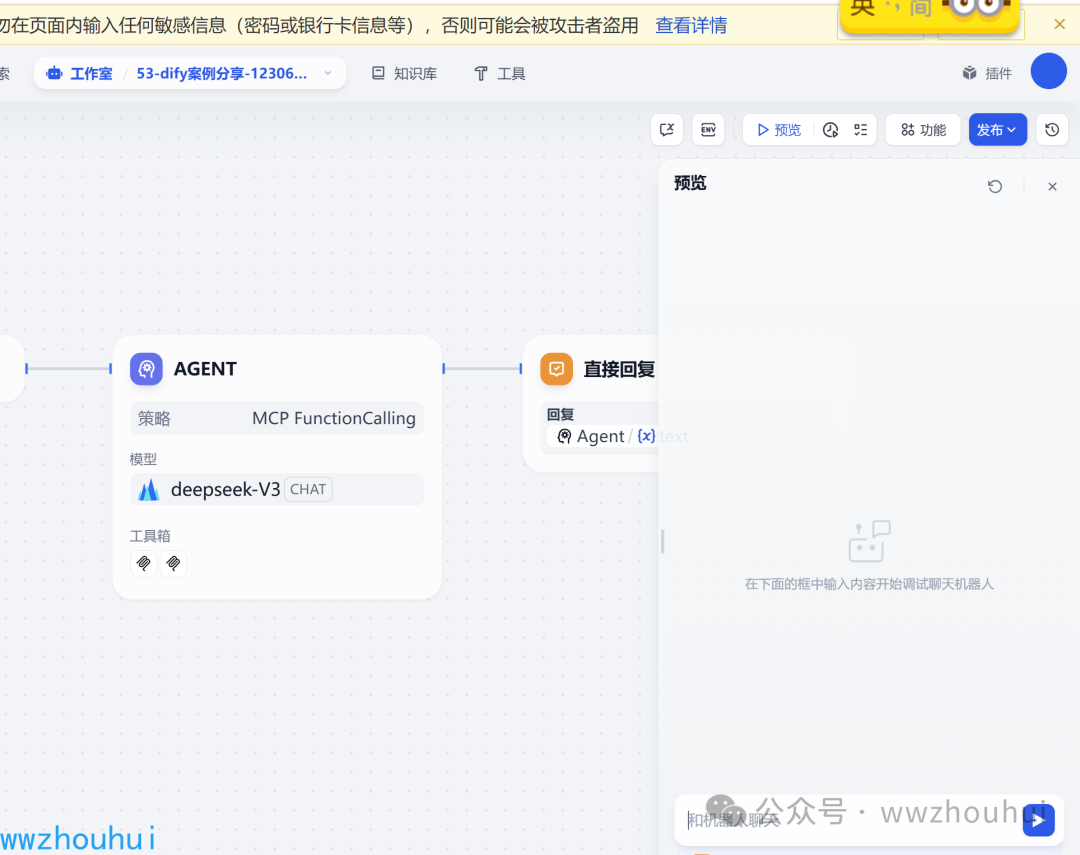
Task: Click the robot icon next to 工作室
Action: pos(54,73)
